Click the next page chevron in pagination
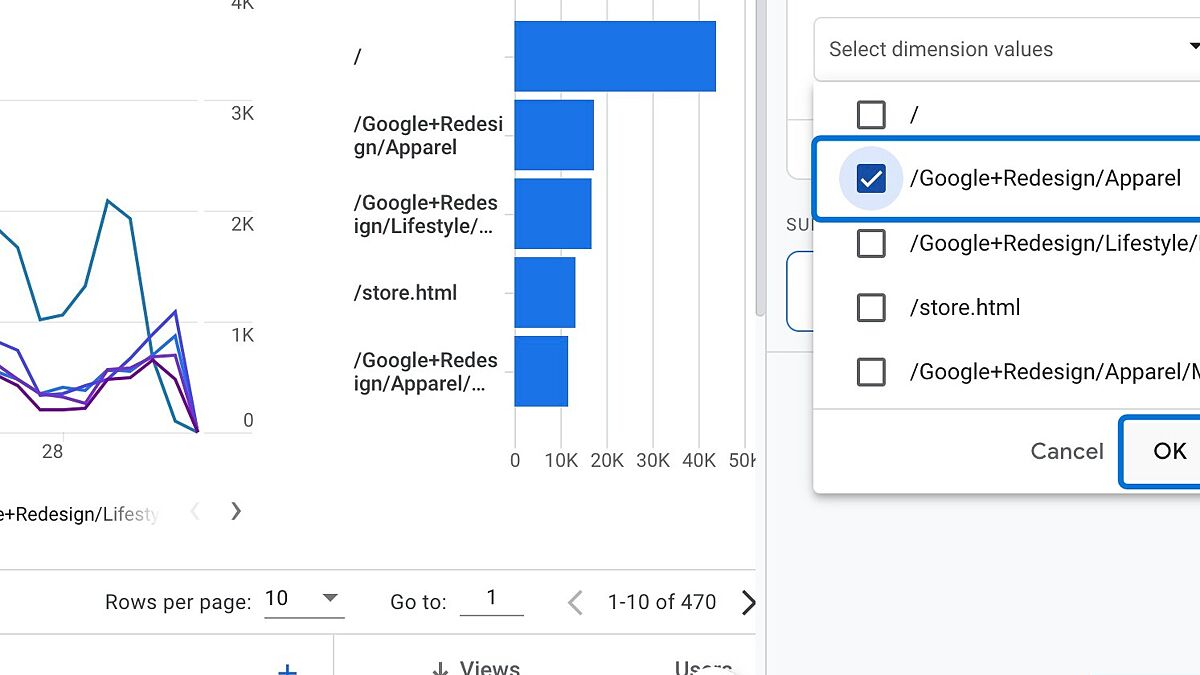 (748, 601)
